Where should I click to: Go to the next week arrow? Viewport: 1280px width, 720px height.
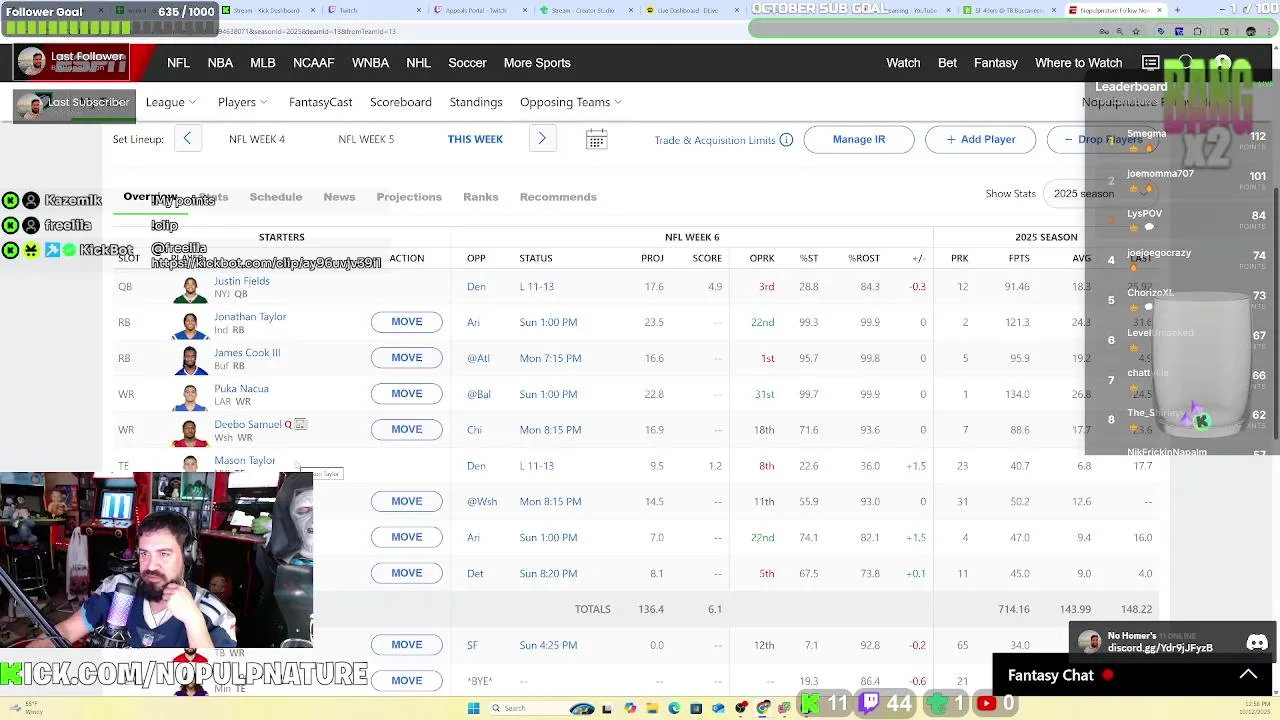coord(542,139)
